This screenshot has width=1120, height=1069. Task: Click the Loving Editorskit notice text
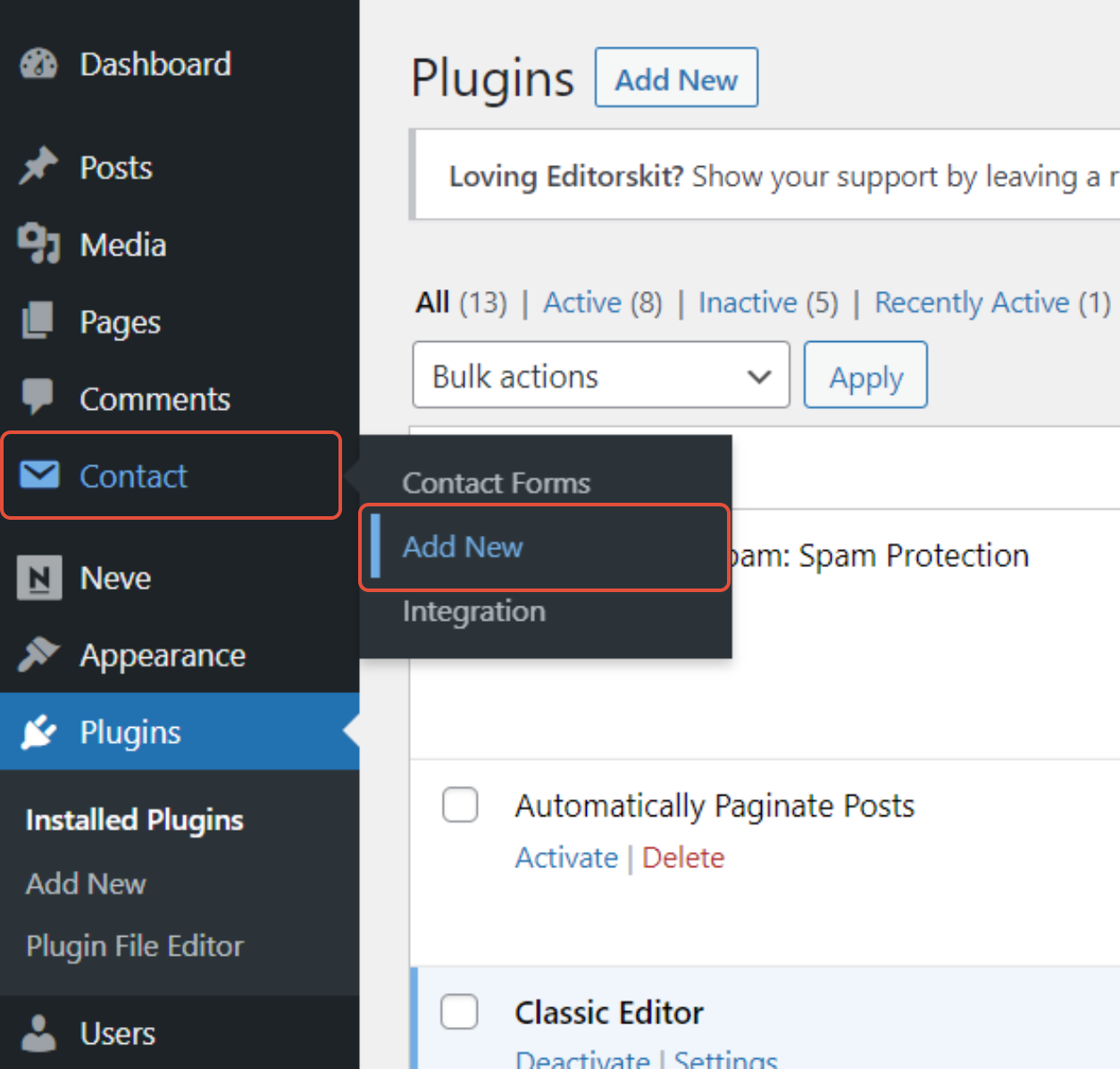pyautogui.click(x=783, y=177)
